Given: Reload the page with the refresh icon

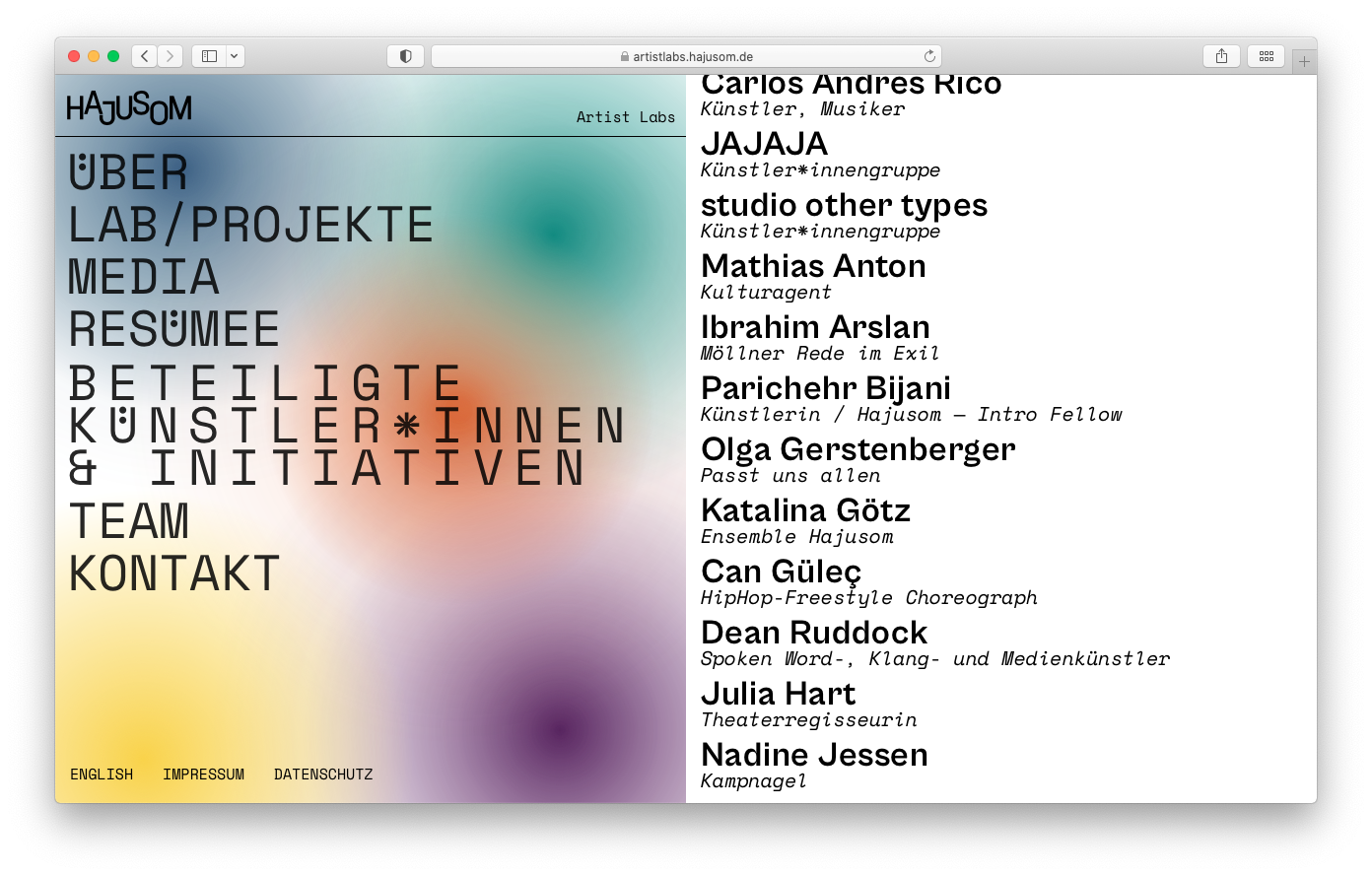Looking at the screenshot, I should coord(928,56).
